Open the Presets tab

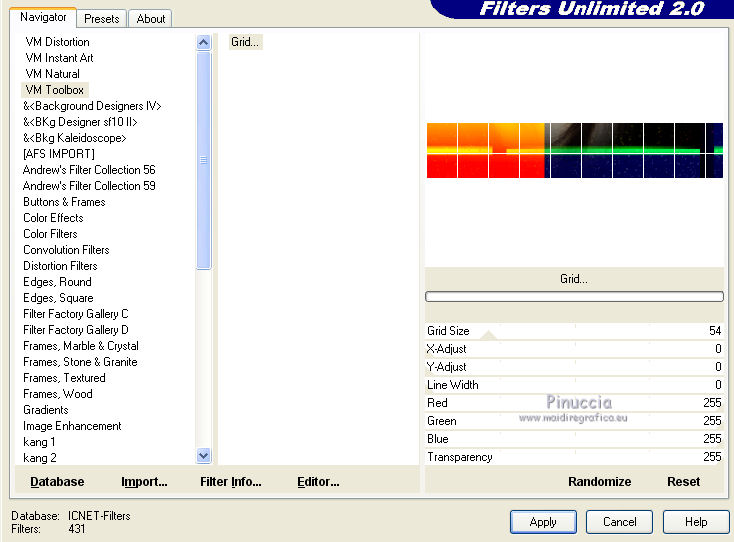(x=102, y=19)
